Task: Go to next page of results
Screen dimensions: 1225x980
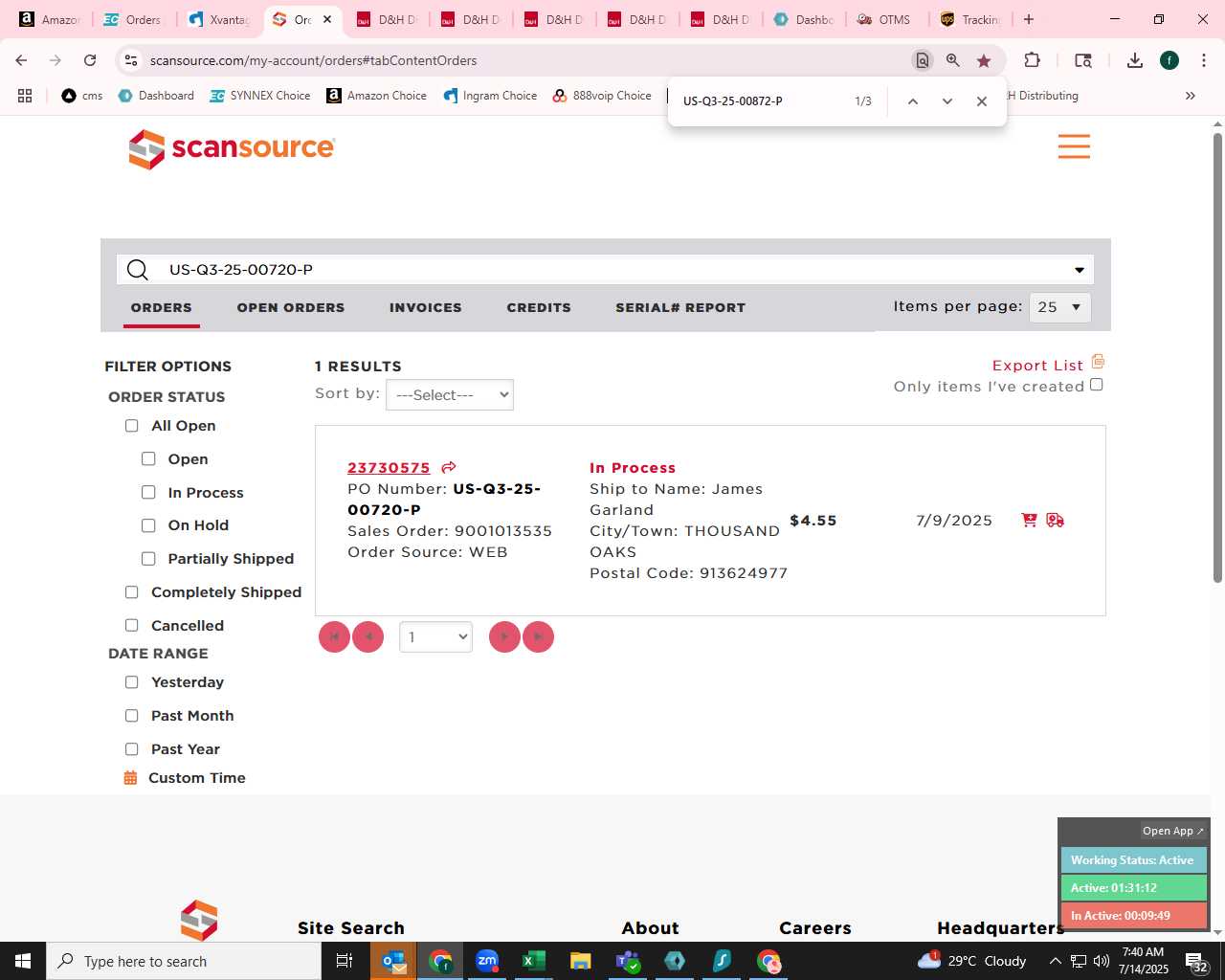Action: (504, 636)
